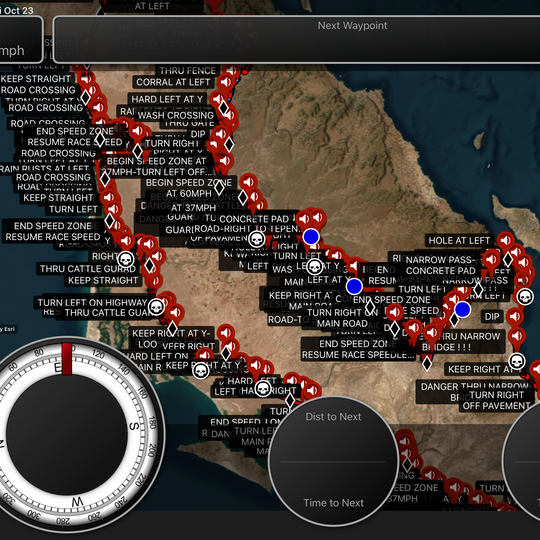Tap the speaker marker beside TURN LEFT label
The width and height of the screenshot is (540, 540).
pyautogui.click(x=113, y=209)
